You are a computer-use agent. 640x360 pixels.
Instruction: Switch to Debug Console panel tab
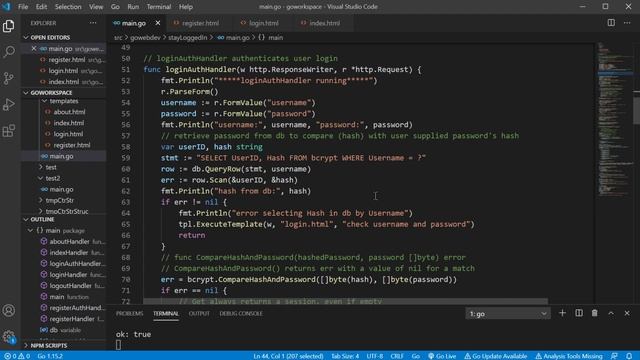click(241, 313)
